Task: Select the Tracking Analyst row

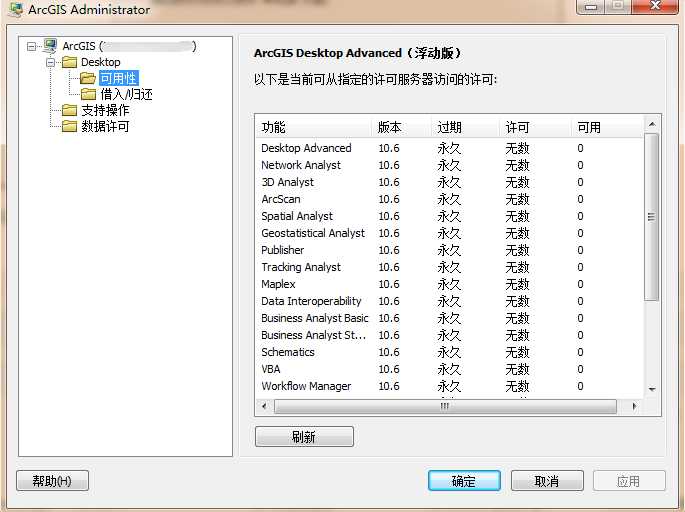Action: [x=450, y=267]
